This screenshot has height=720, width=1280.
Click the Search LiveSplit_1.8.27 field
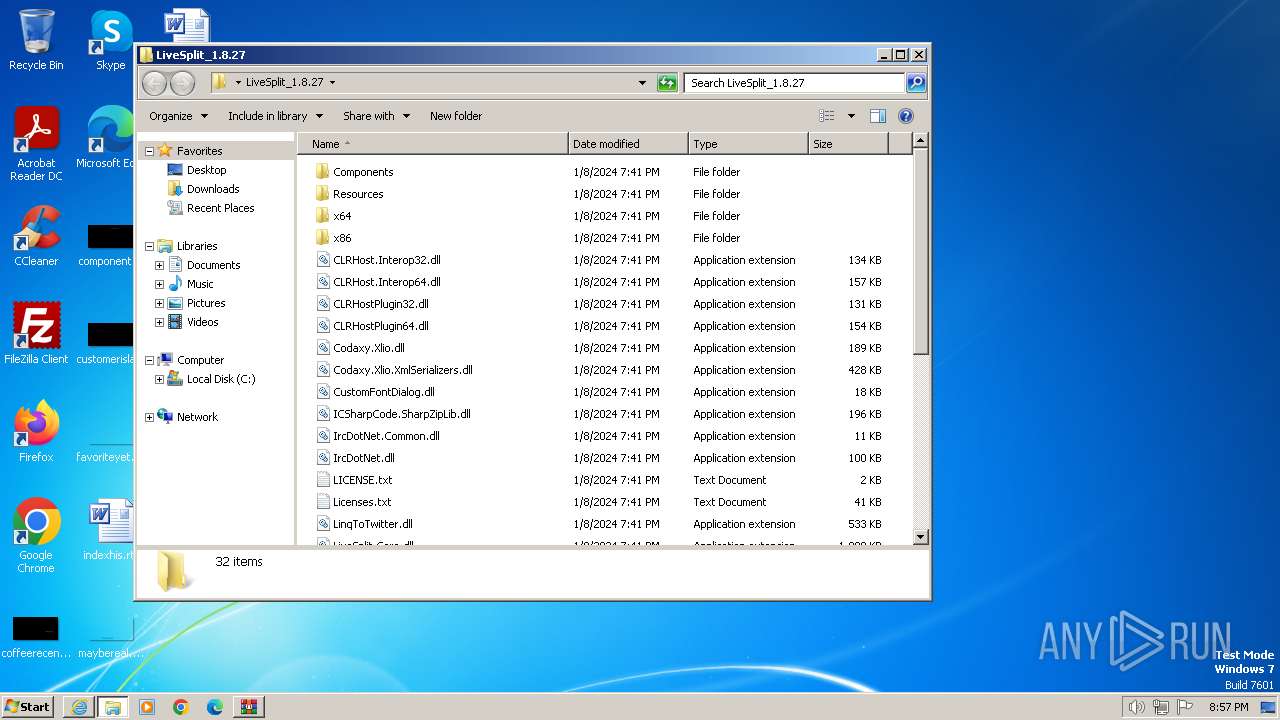click(x=795, y=83)
